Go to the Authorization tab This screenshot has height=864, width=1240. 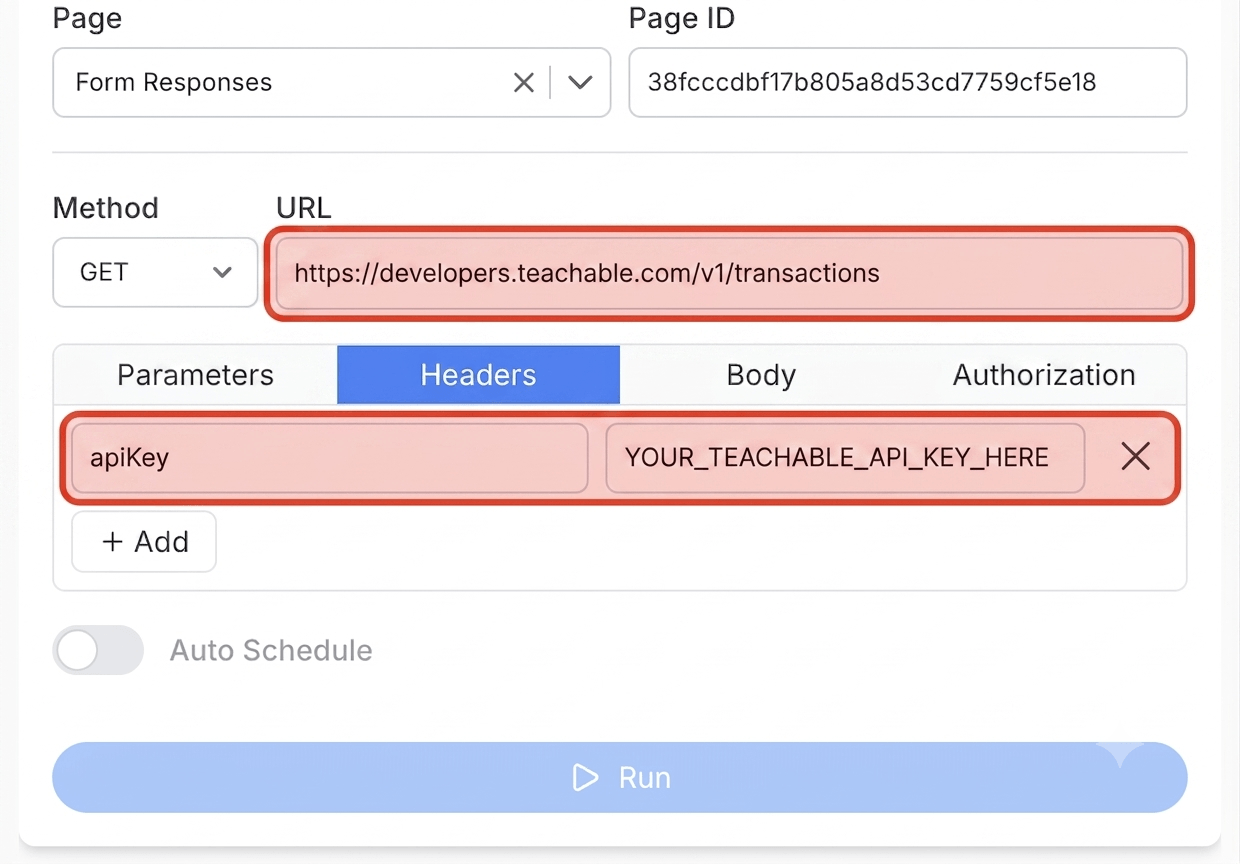click(x=1044, y=375)
